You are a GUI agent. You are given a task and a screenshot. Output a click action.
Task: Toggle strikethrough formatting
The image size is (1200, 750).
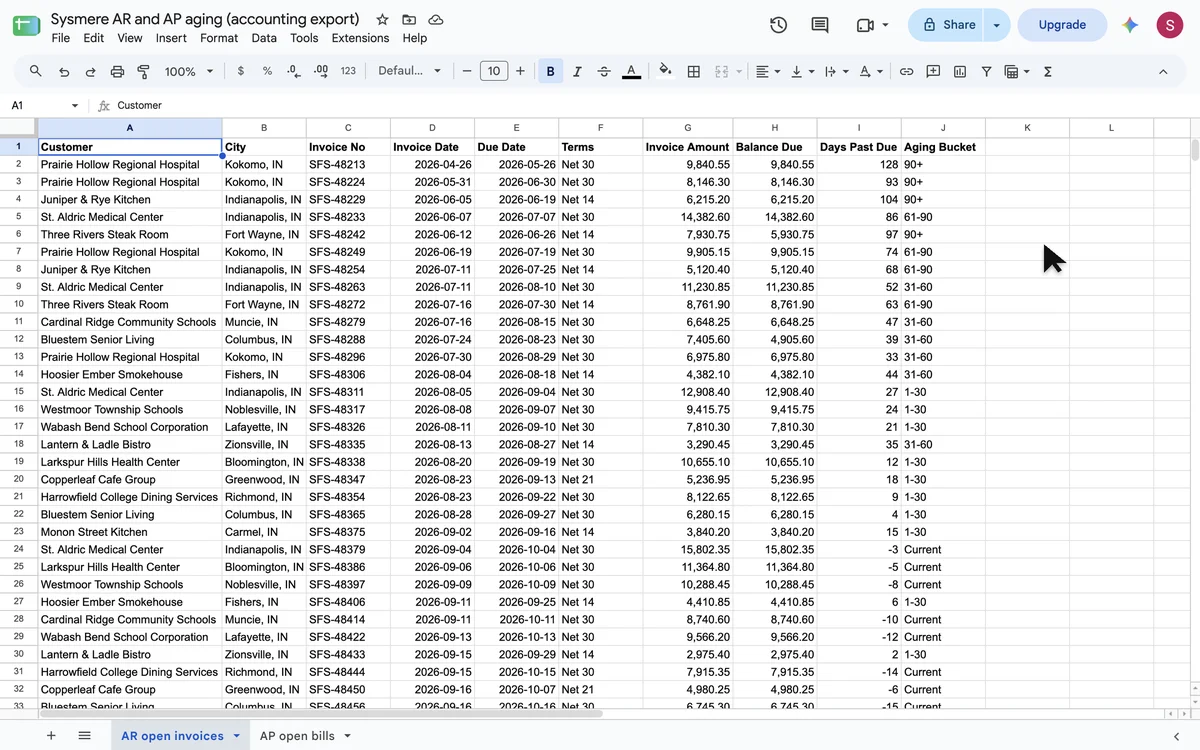click(604, 71)
